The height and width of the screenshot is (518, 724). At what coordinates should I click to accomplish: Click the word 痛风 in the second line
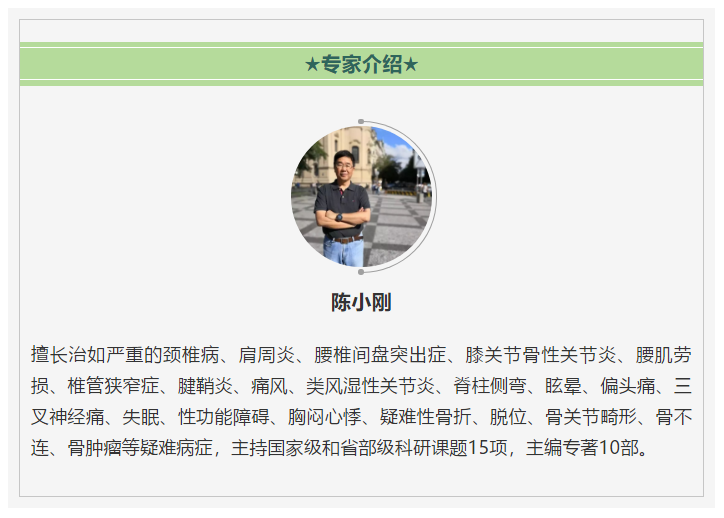[270, 386]
